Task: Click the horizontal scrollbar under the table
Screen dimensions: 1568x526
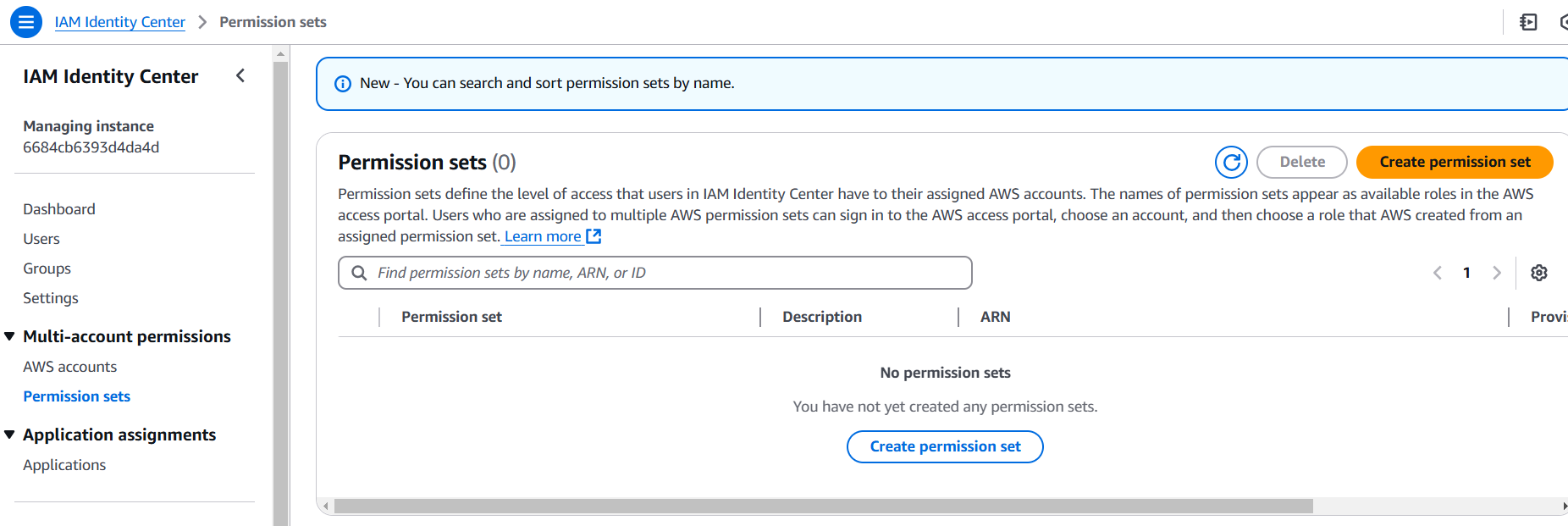Action: pos(823,507)
